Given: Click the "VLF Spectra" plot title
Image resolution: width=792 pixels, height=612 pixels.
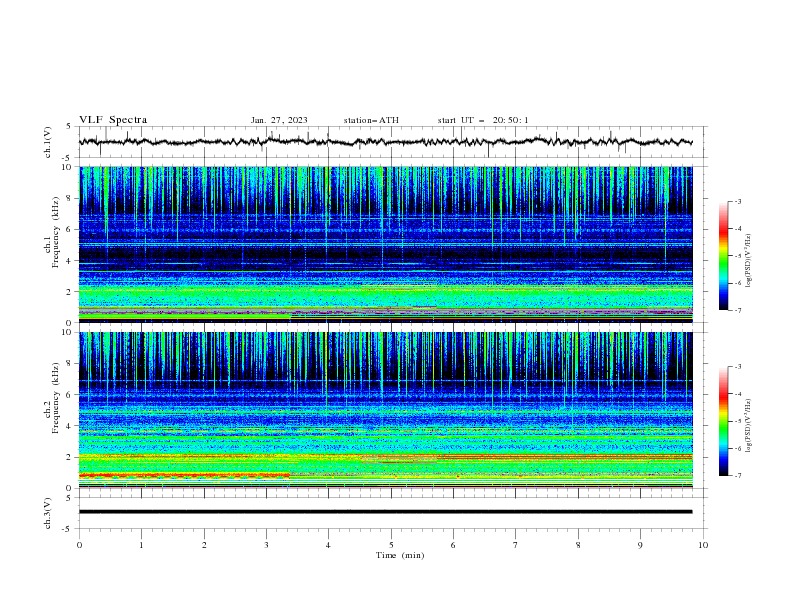Looking at the screenshot, I should 113,120.
